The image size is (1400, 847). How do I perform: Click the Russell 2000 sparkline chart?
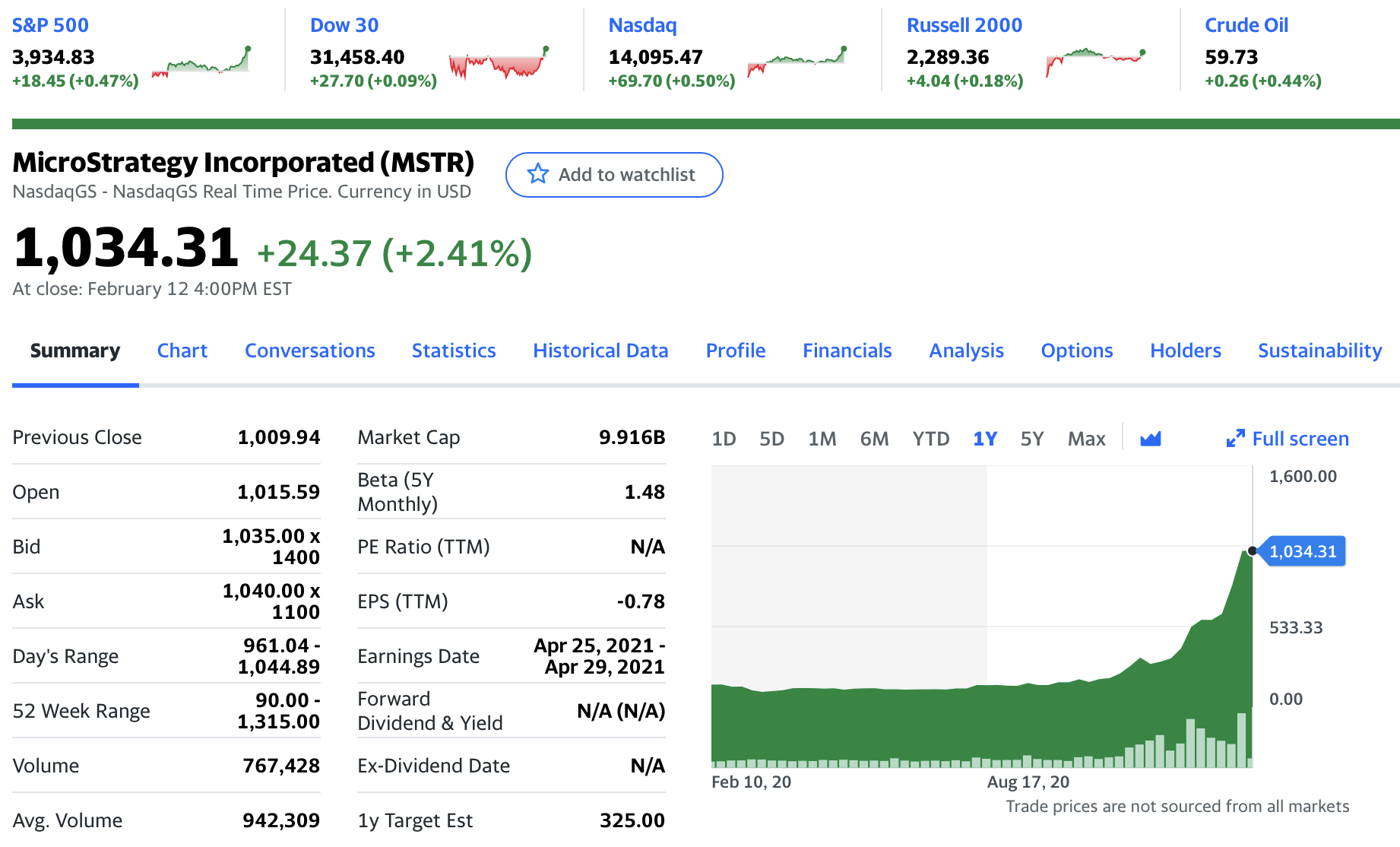pyautogui.click(x=1095, y=61)
